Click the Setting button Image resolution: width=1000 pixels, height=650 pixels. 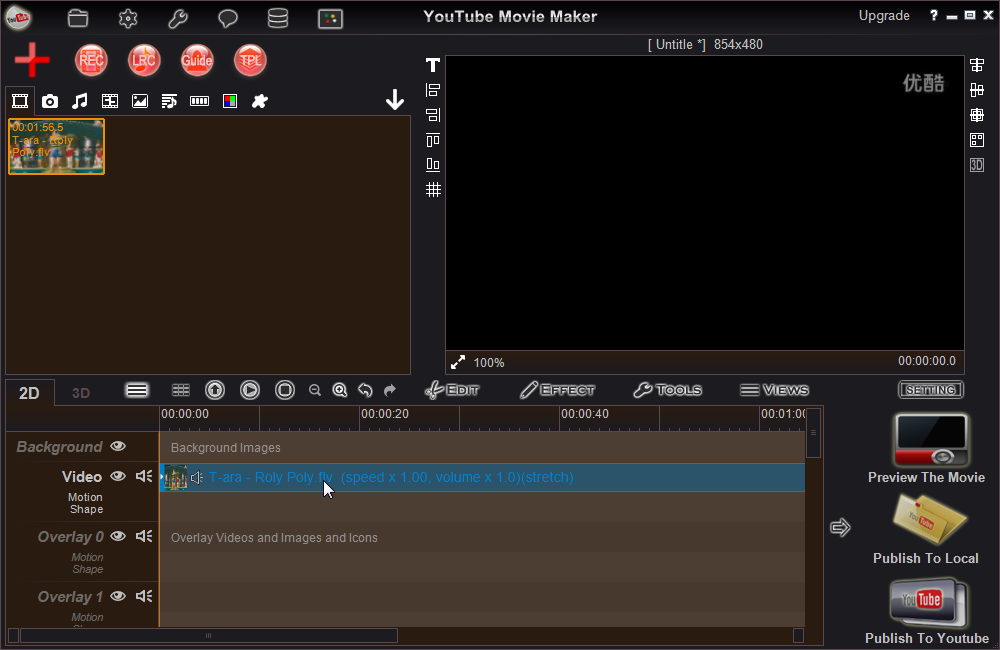click(x=930, y=390)
